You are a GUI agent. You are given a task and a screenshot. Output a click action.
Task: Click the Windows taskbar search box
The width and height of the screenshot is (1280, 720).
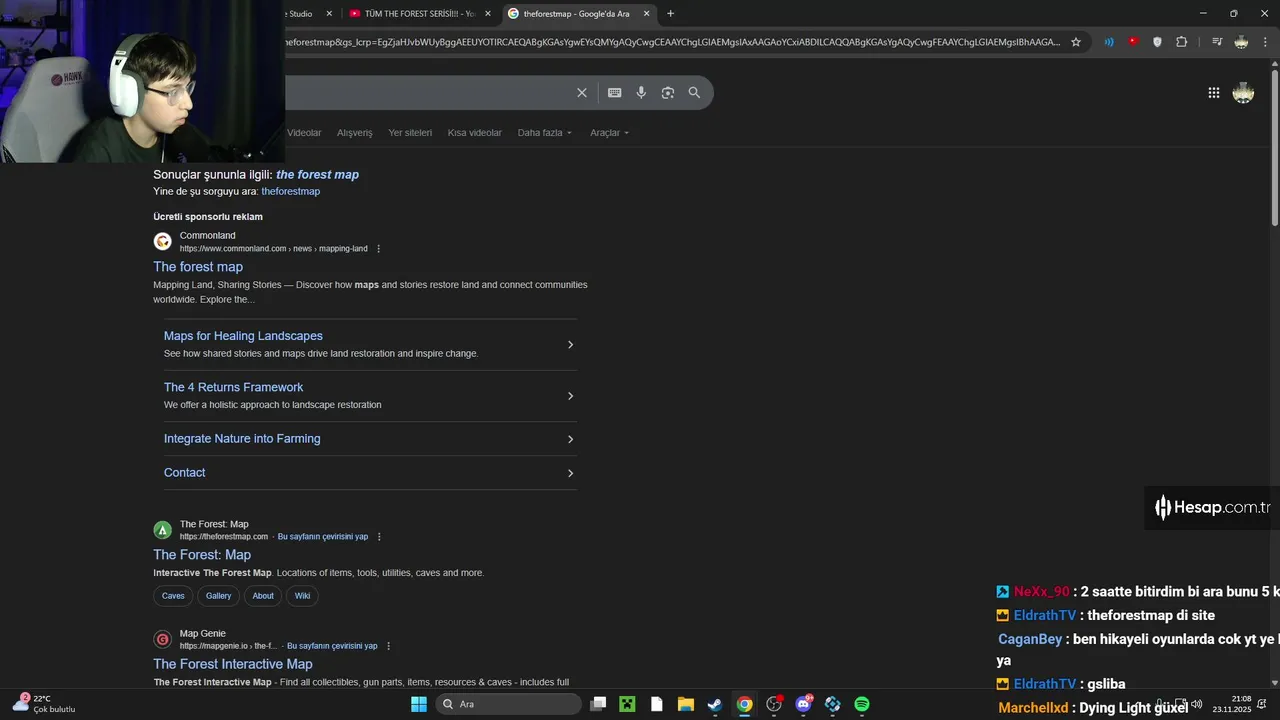click(x=509, y=704)
